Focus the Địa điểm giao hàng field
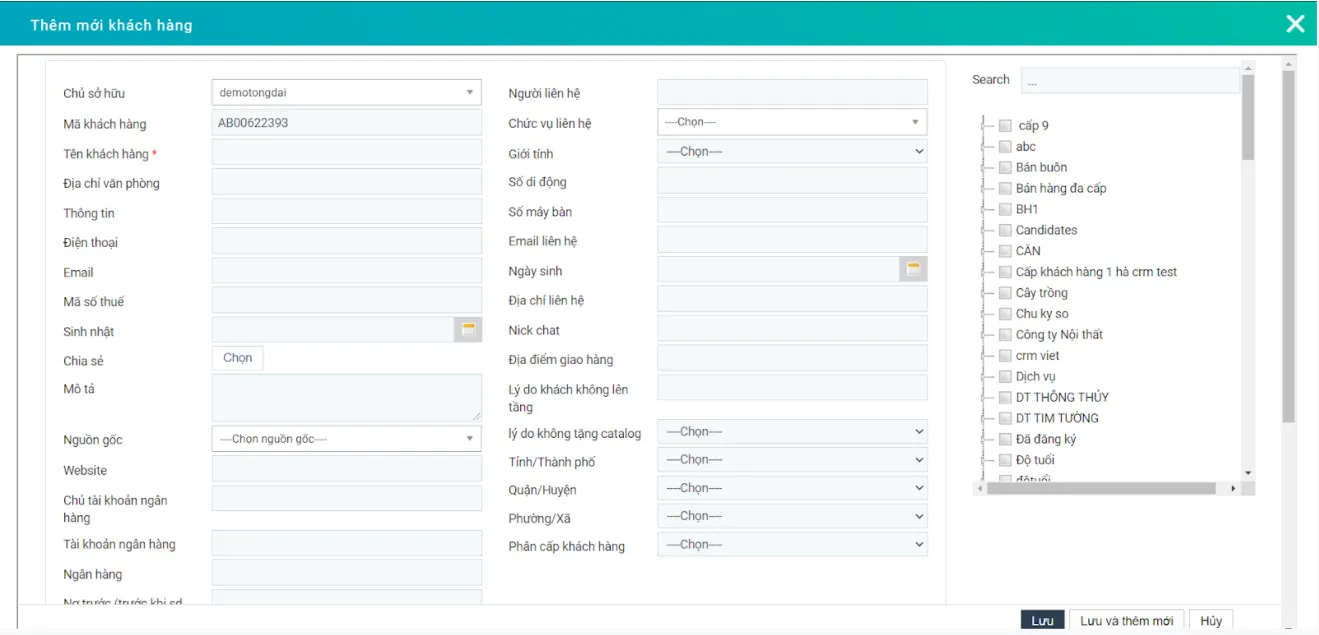Screen dimensions: 1319x635 tap(792, 358)
